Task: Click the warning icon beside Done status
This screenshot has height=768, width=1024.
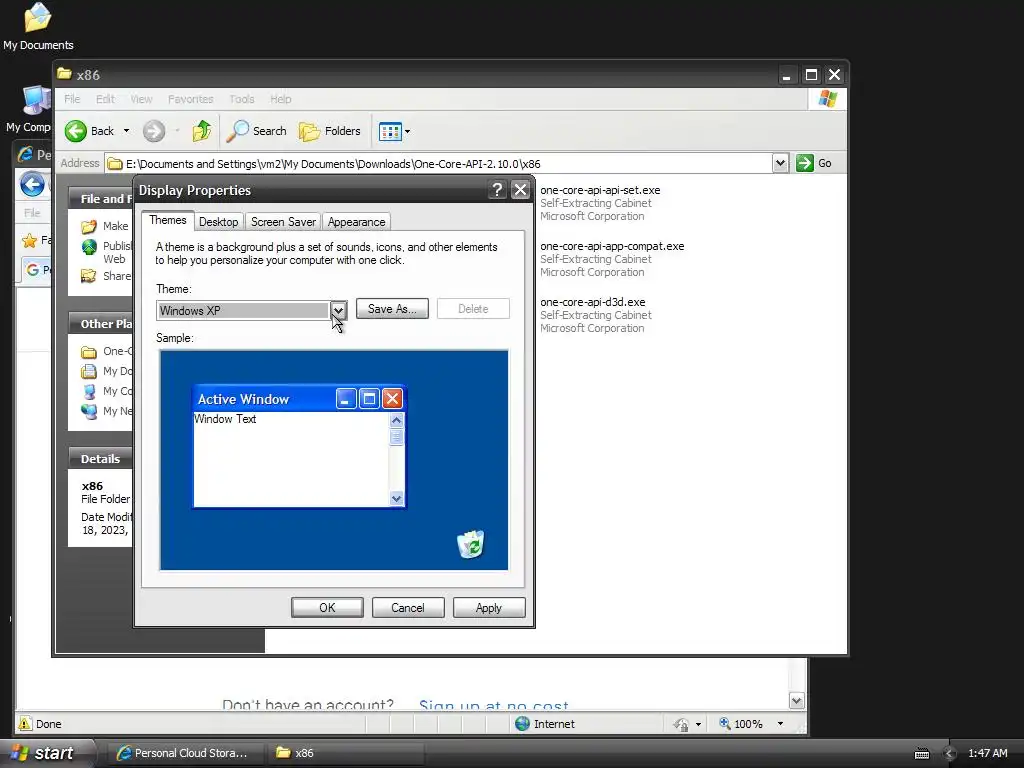Action: pyautogui.click(x=25, y=724)
